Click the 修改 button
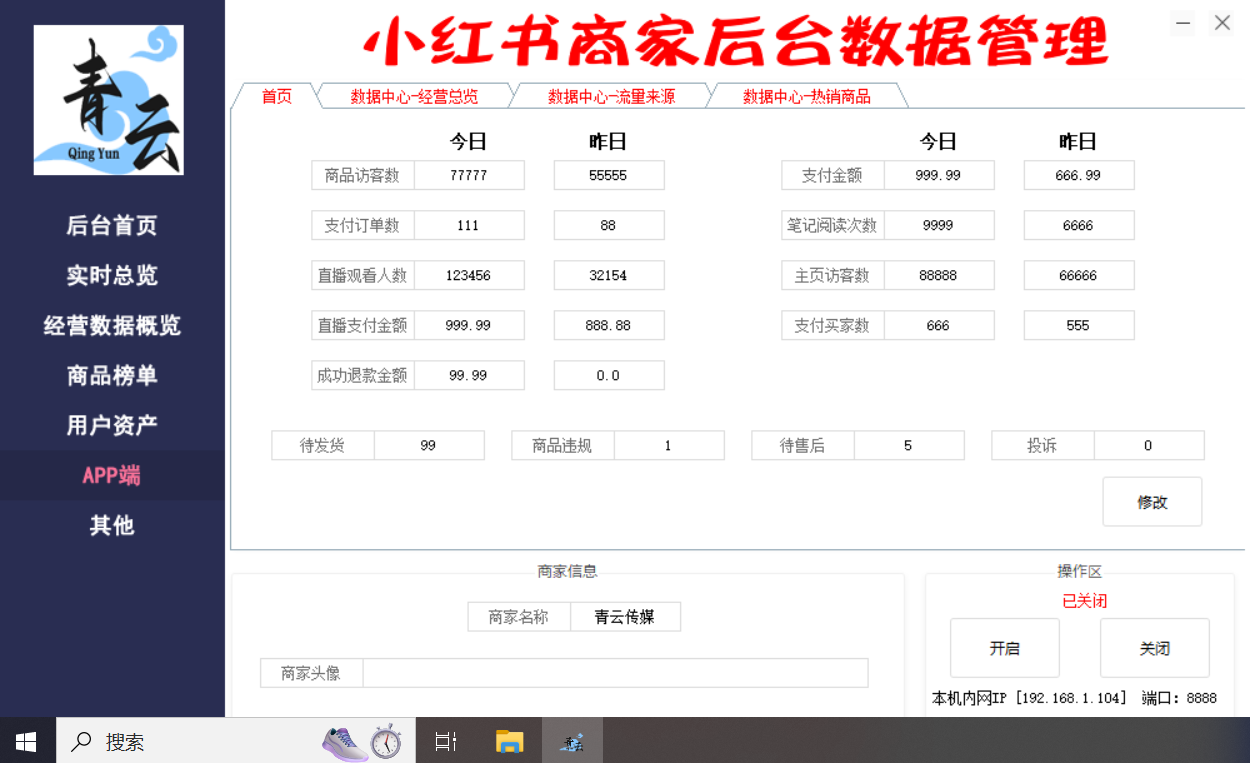1250x763 pixels. tap(1152, 502)
